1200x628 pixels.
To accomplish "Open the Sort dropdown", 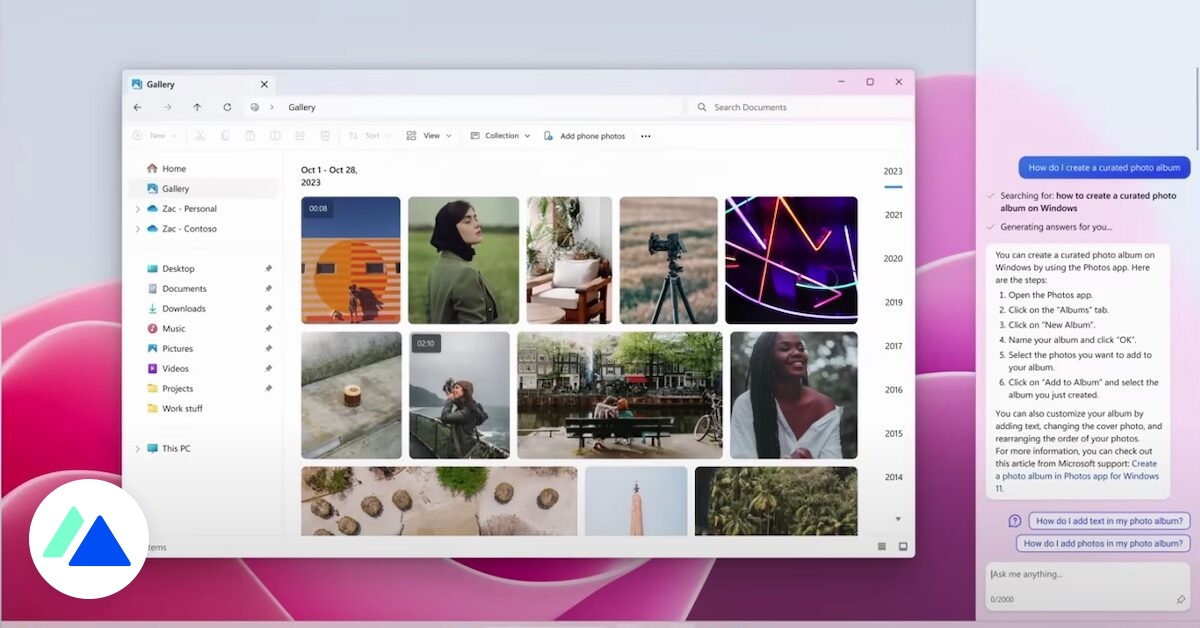I will [368, 135].
